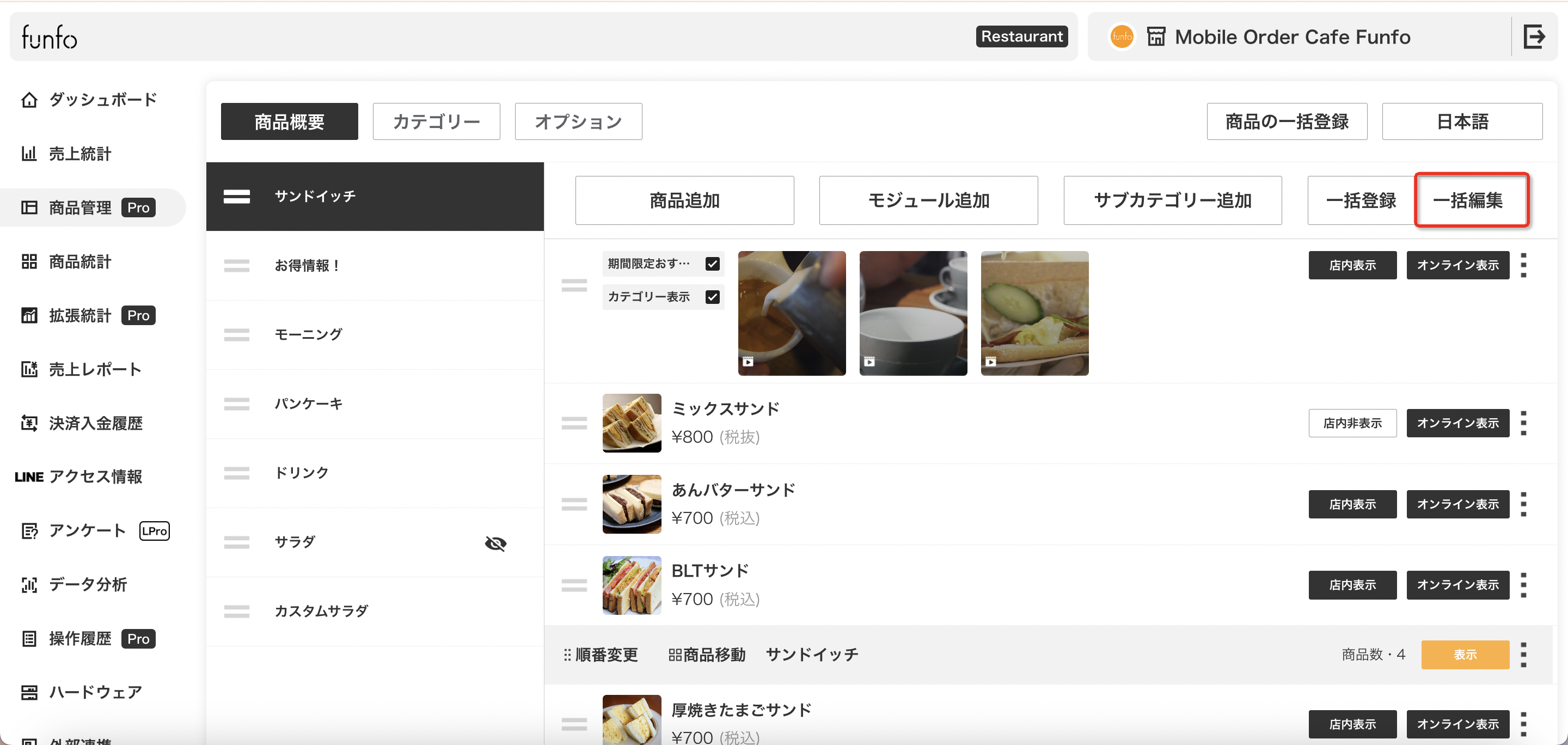Click the home icon for ダッシュボード
The width and height of the screenshot is (1568, 745).
[x=29, y=100]
